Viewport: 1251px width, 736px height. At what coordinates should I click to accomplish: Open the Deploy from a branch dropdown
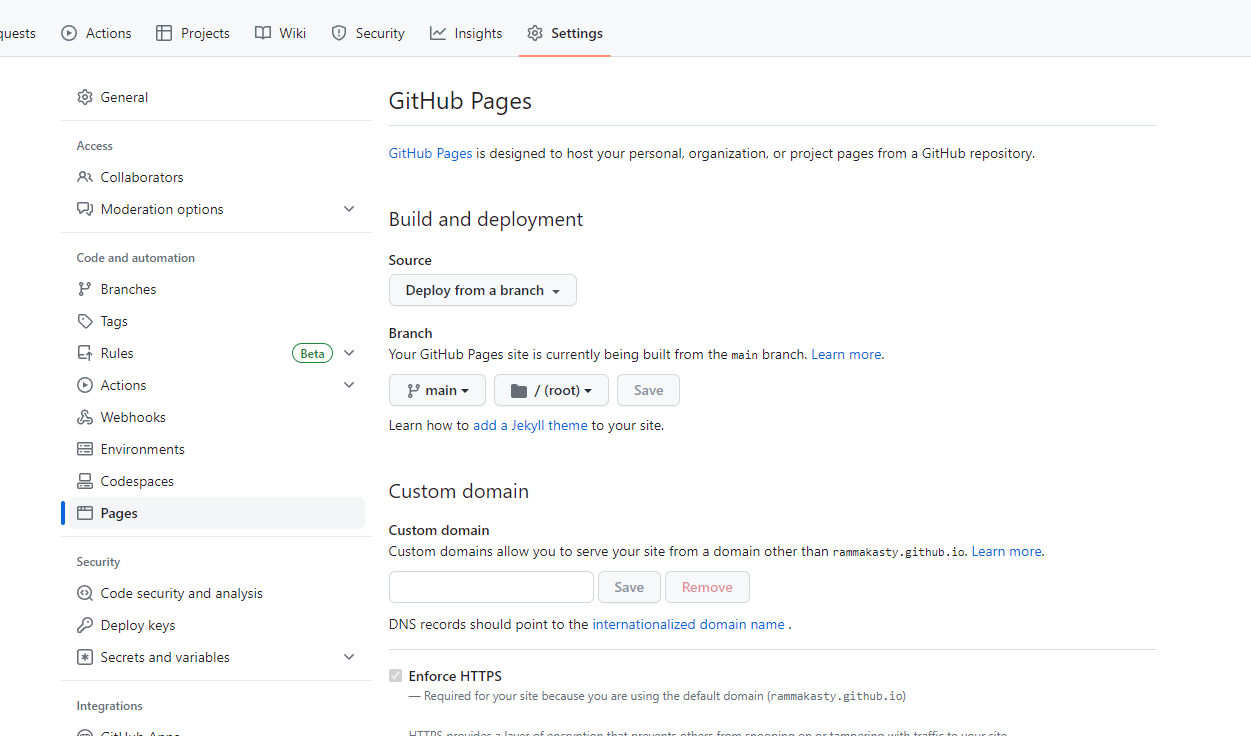[x=483, y=290]
